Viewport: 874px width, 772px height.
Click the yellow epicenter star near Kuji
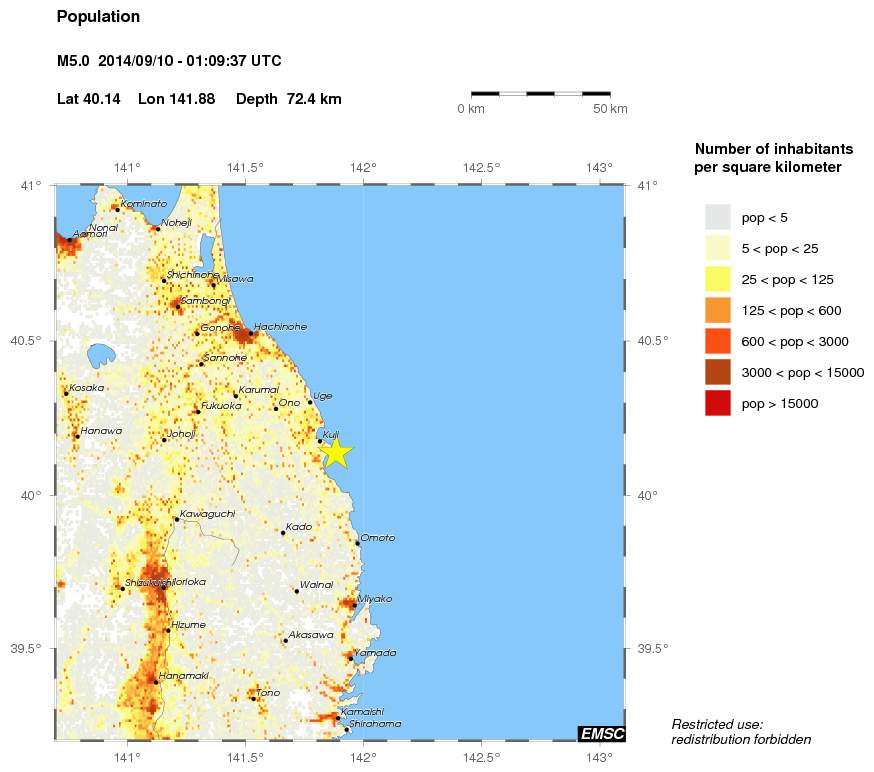[x=335, y=452]
